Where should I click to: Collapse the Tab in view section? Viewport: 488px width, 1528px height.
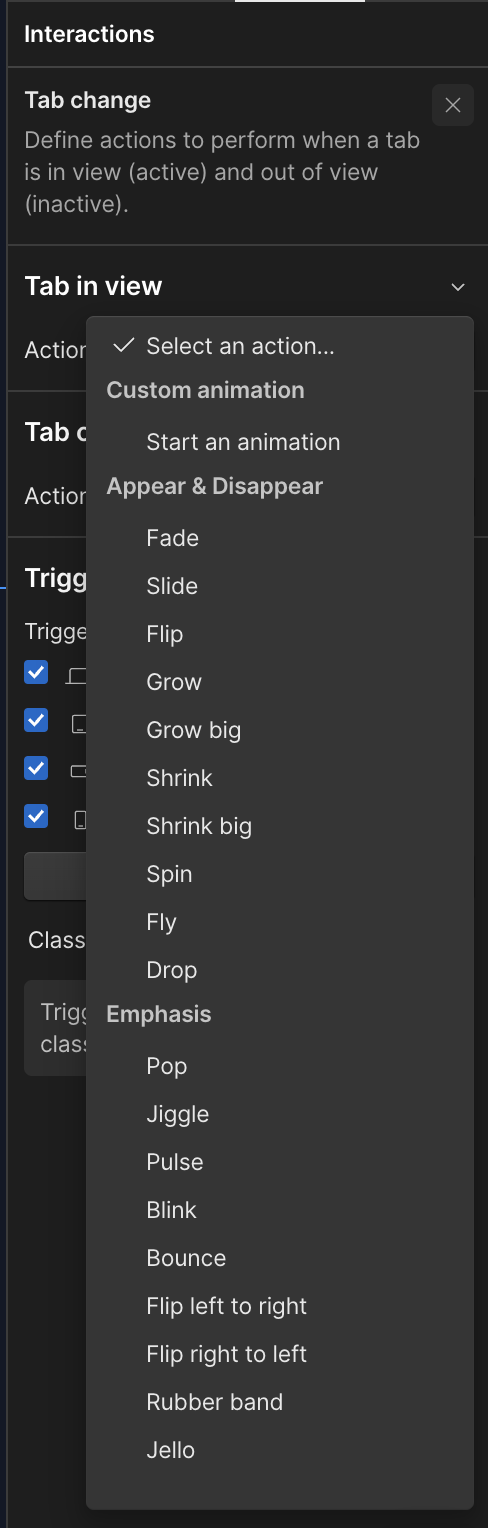coord(458,287)
